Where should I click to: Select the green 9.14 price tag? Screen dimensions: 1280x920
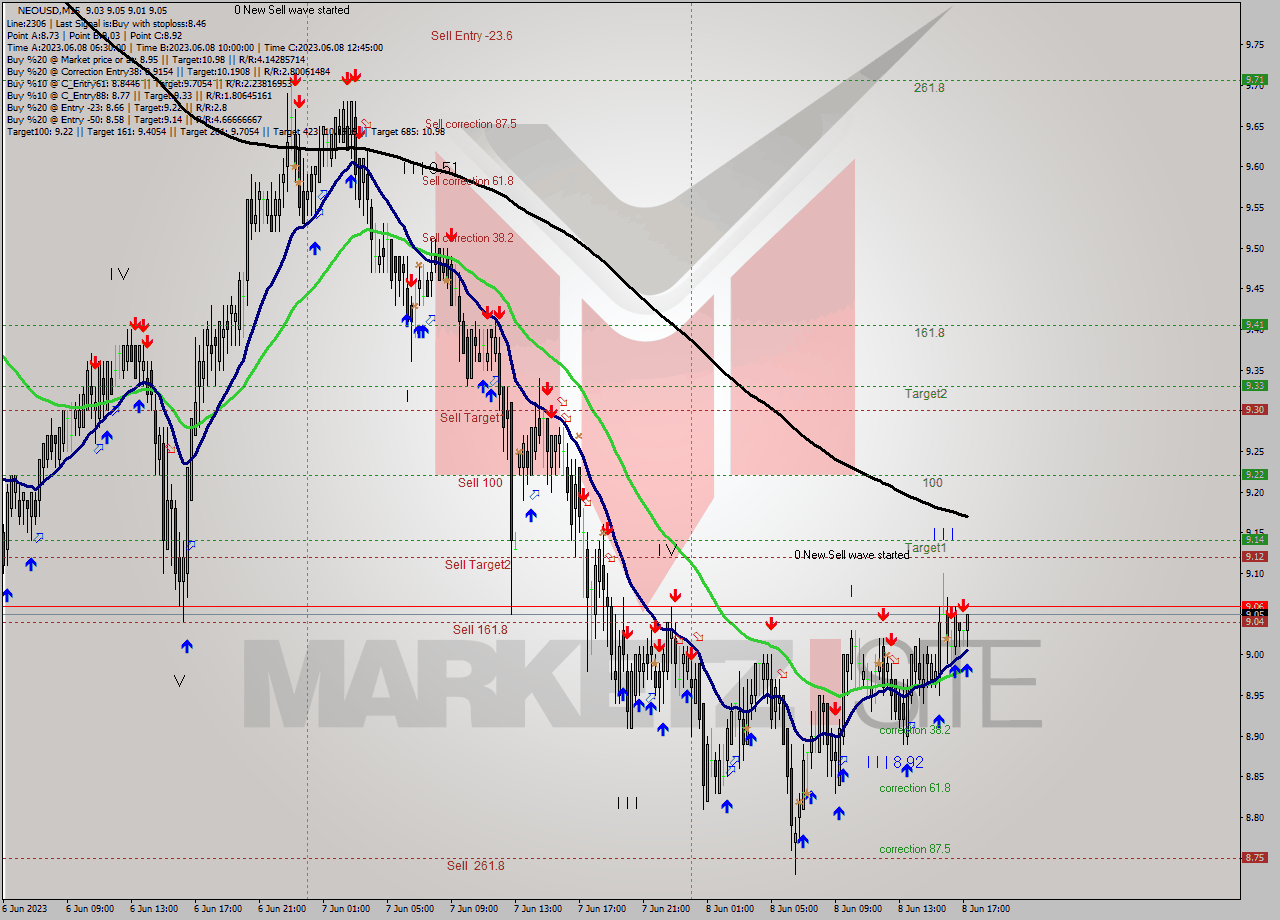point(1254,539)
